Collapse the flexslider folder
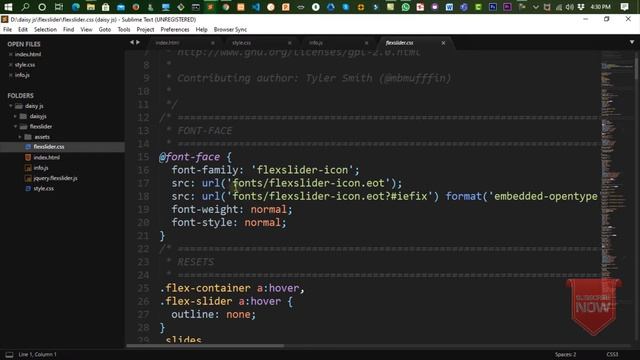640x360 pixels. pyautogui.click(x=15, y=127)
